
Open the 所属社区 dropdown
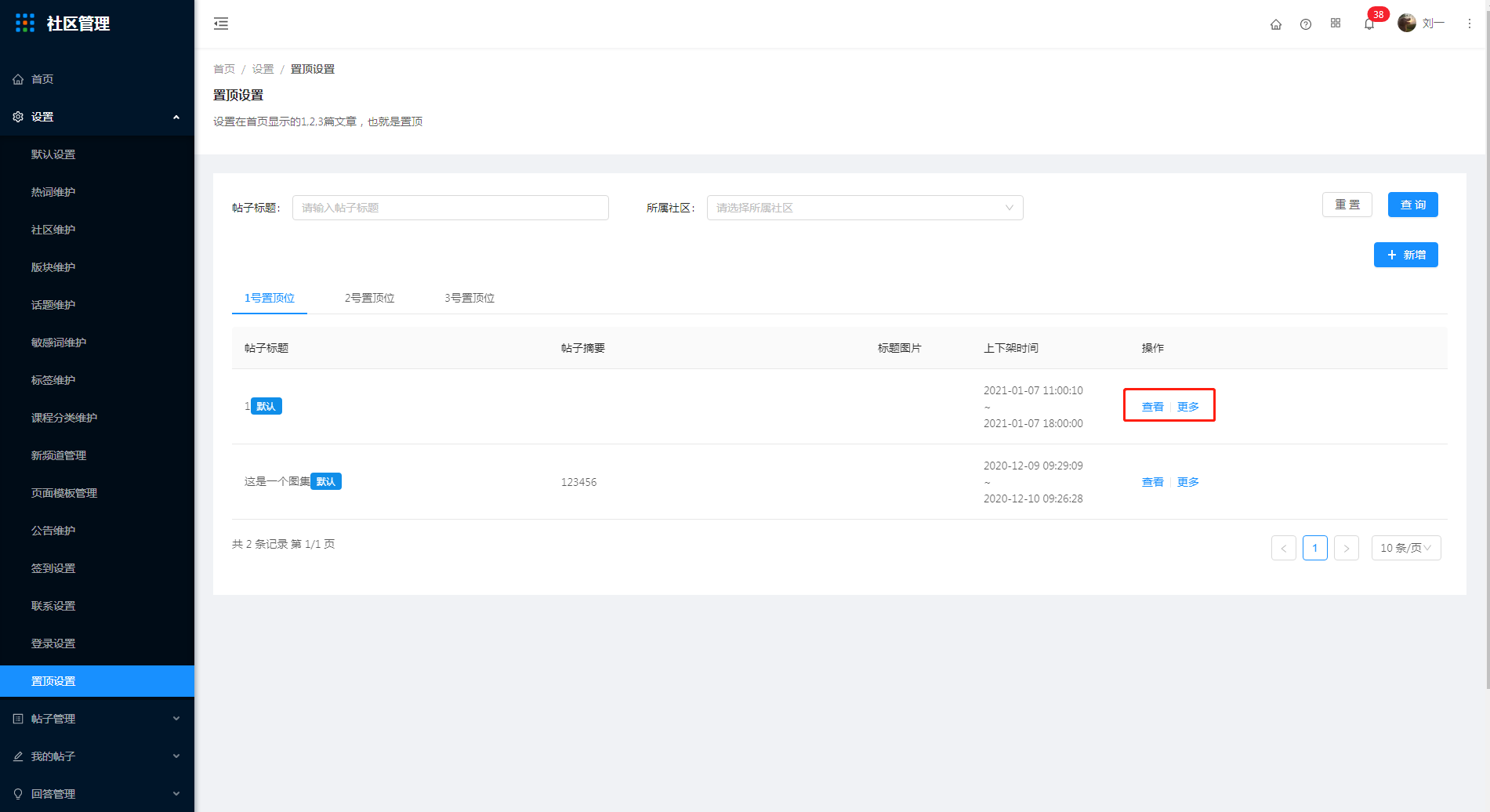(865, 208)
